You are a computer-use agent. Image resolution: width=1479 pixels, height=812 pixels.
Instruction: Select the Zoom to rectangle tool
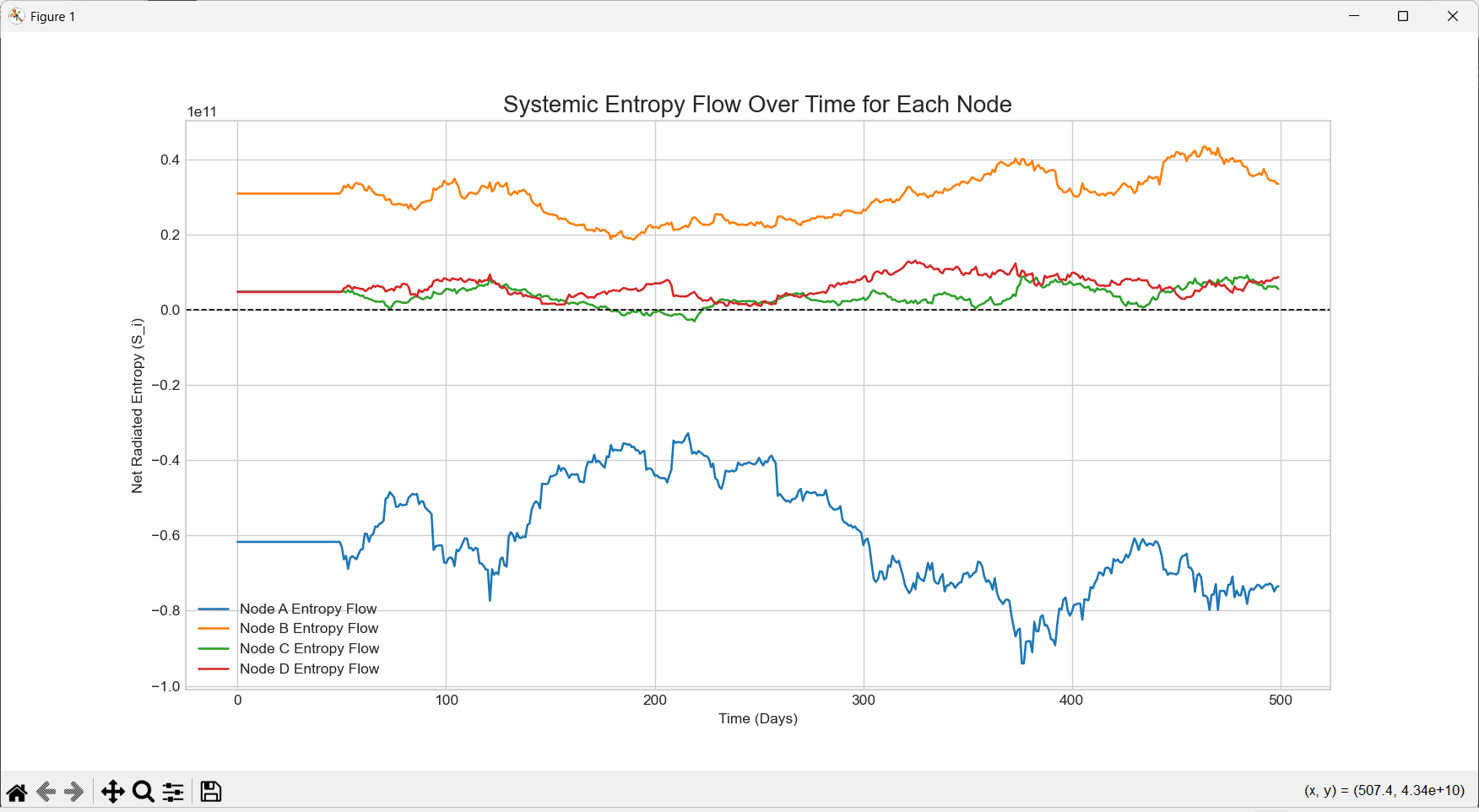pos(144,792)
